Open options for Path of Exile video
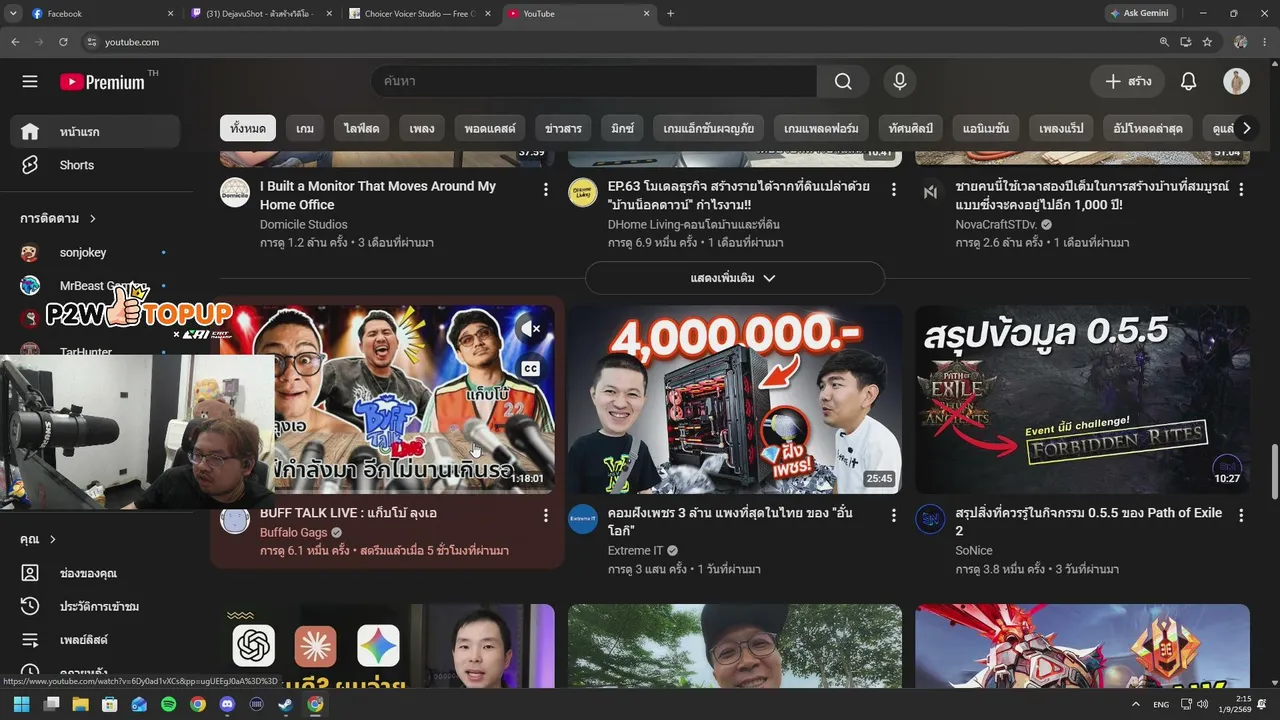Viewport: 1280px width, 720px height. pos(1241,515)
